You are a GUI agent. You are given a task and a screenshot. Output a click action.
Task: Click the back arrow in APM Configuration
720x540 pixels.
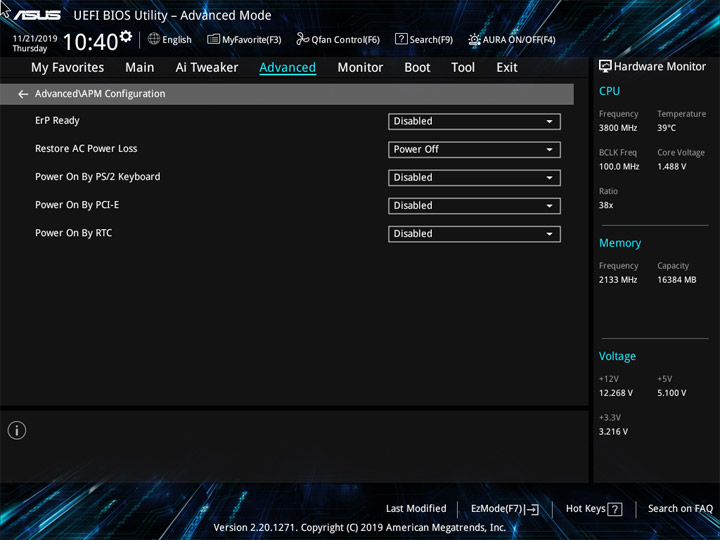coord(23,94)
